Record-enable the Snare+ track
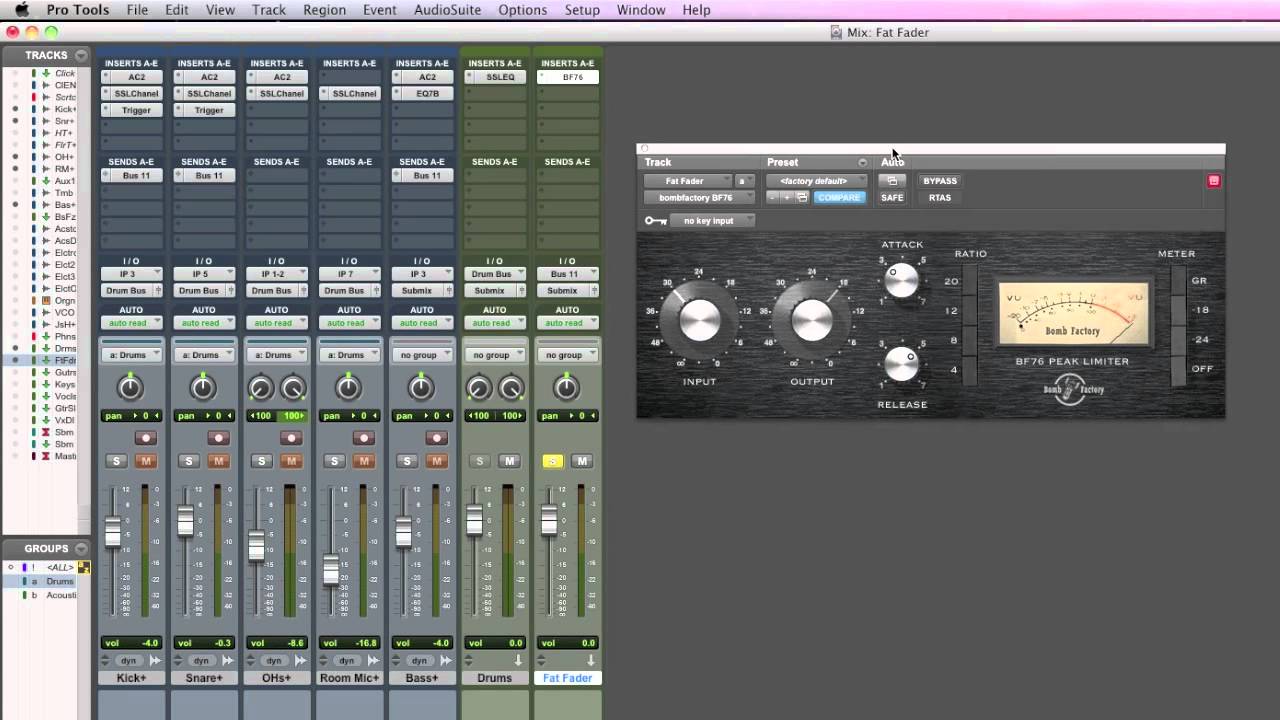The width and height of the screenshot is (1280, 720). point(219,438)
